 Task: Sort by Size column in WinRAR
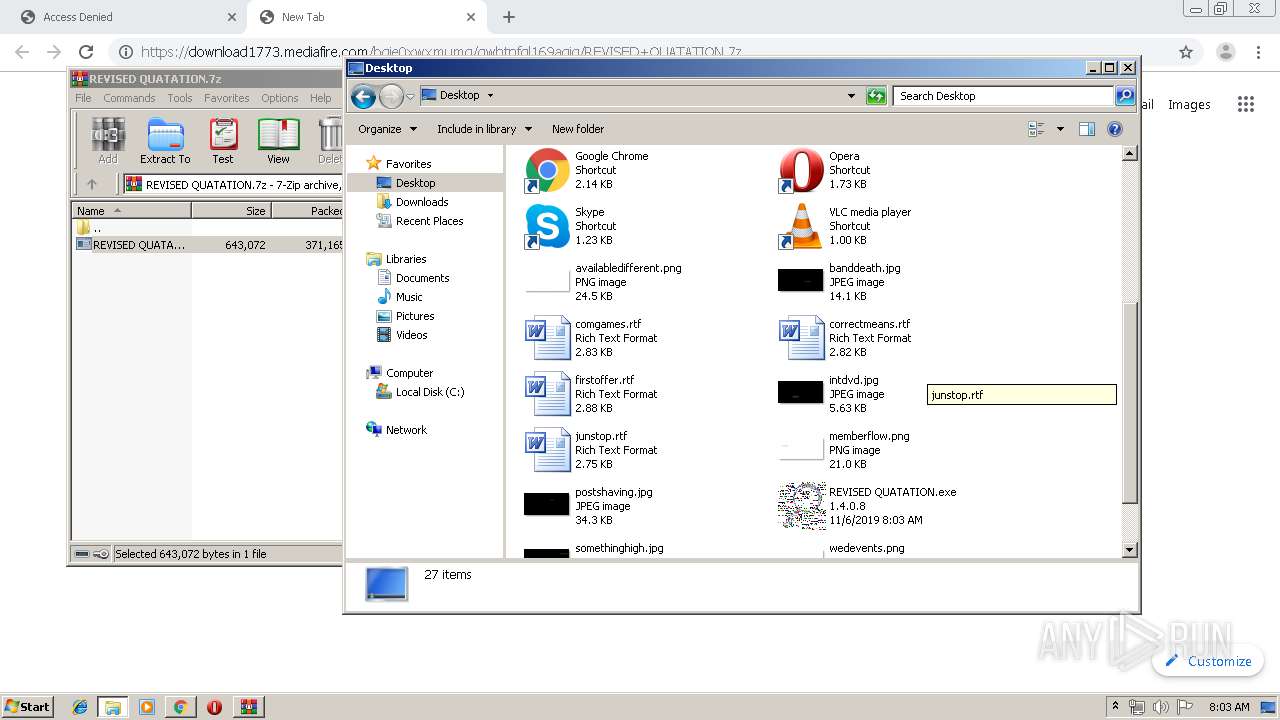231,211
